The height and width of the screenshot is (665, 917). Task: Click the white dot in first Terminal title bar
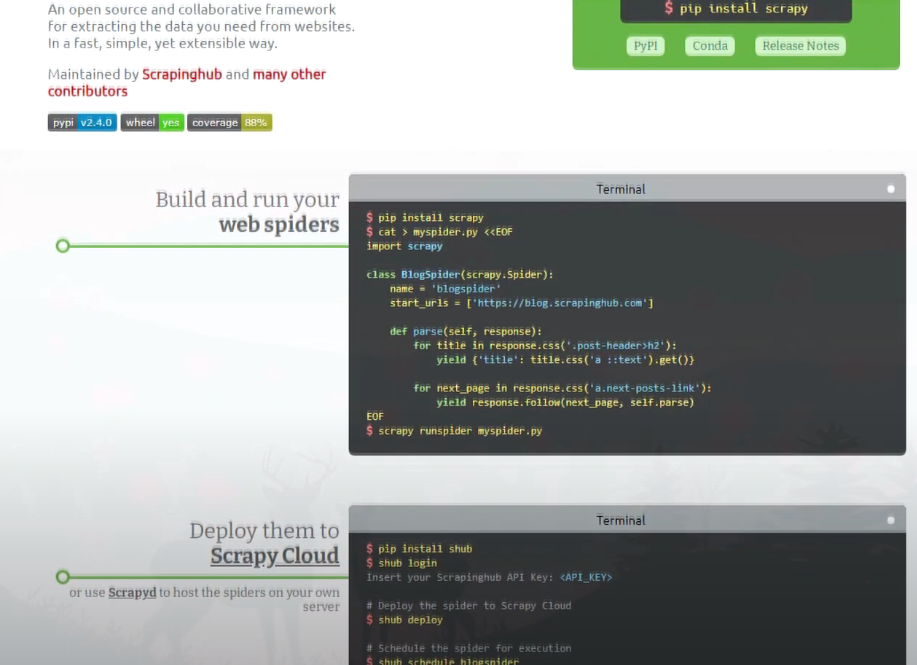pos(891,189)
